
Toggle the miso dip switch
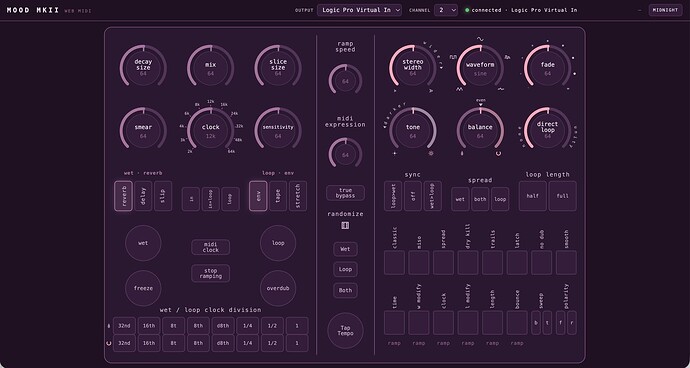[x=418, y=263]
